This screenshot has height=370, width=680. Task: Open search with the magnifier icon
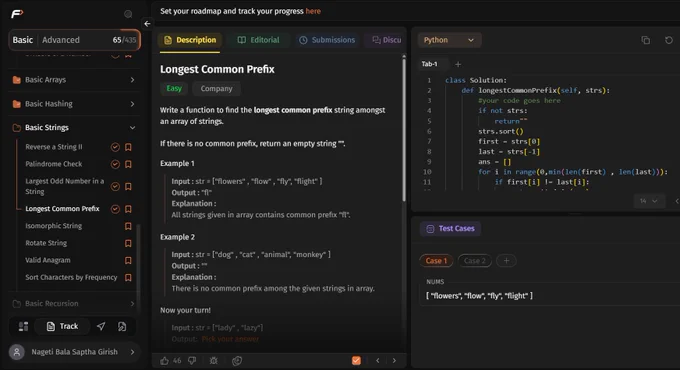click(128, 14)
